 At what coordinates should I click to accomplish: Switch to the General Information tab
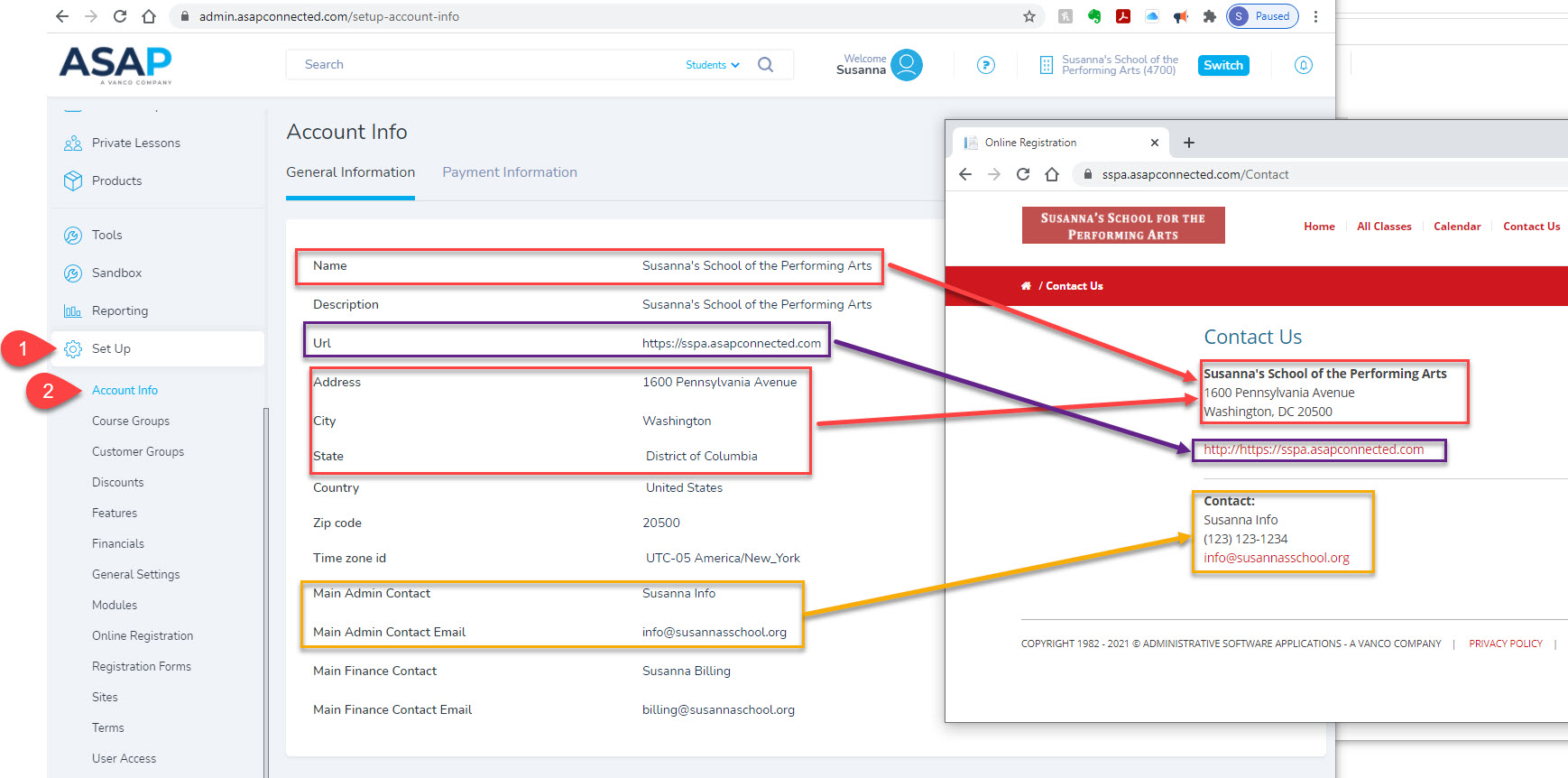tap(350, 172)
